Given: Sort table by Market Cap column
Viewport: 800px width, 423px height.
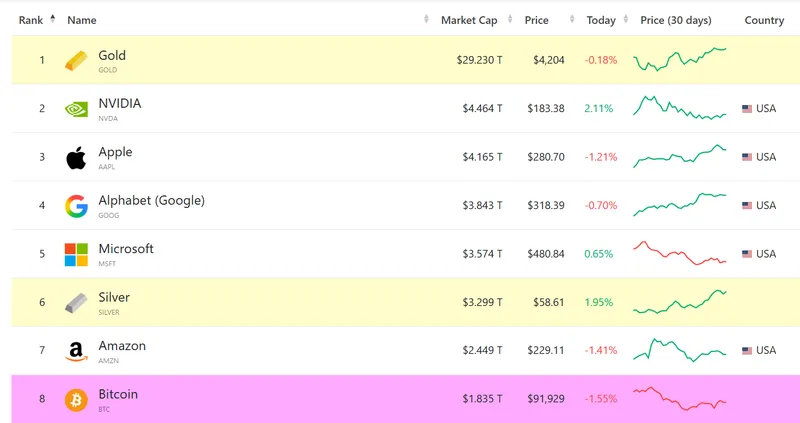Looking at the screenshot, I should coord(471,20).
